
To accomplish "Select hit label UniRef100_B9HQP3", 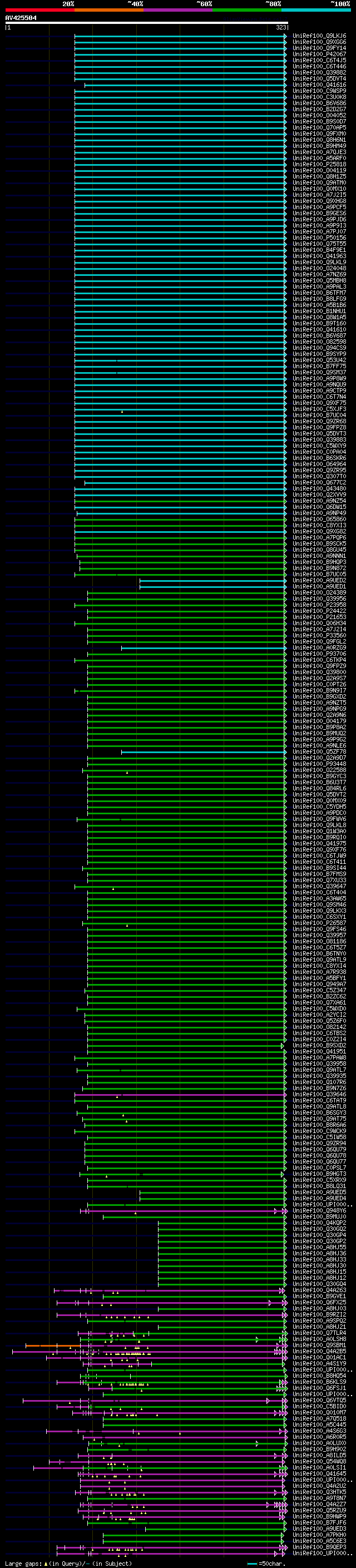I will (x=319, y=562).
